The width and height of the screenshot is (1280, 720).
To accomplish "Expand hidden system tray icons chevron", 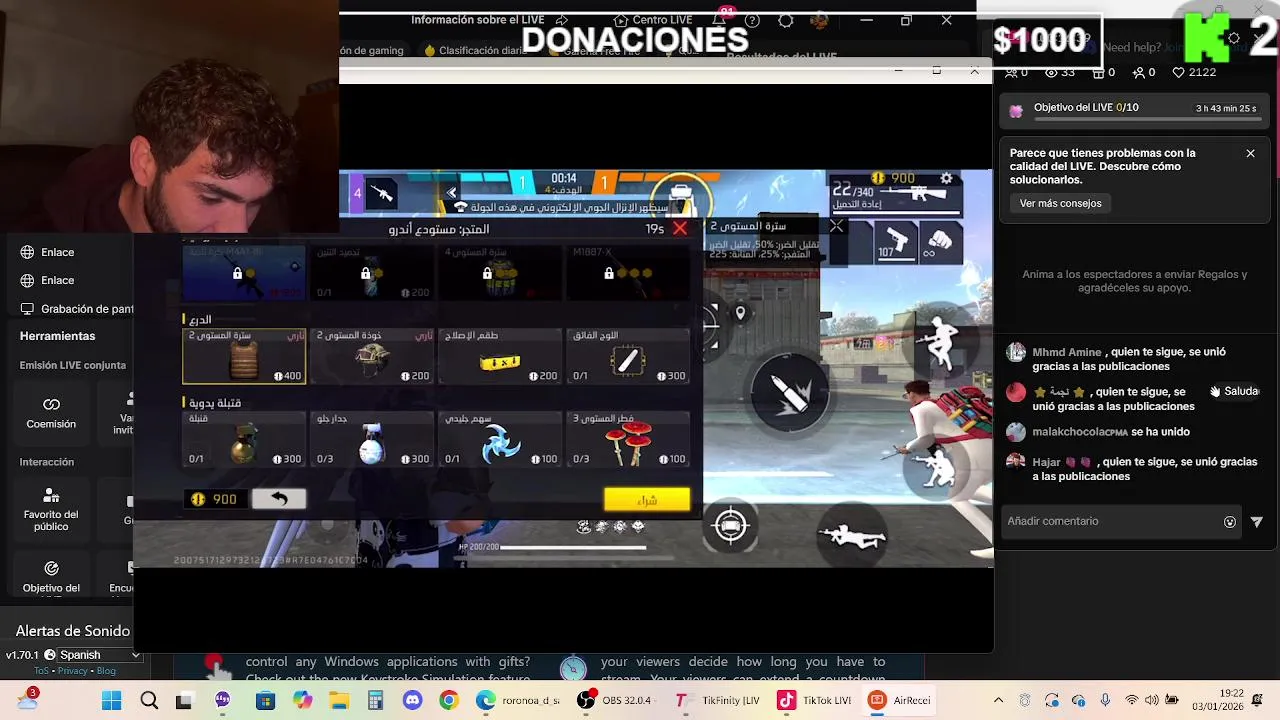I will coord(998,701).
